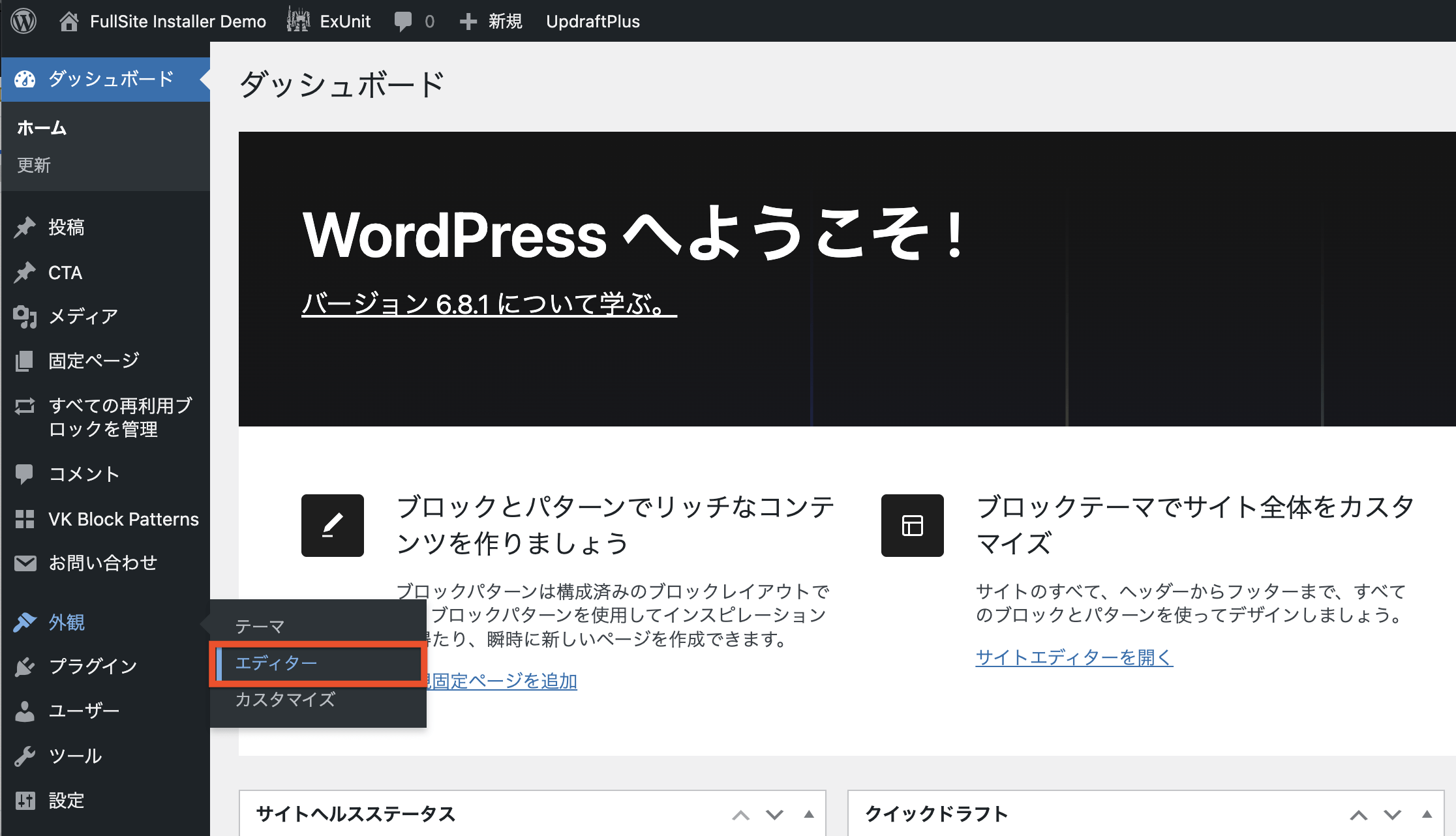Click the reusable blocks loop icon

pos(25,406)
